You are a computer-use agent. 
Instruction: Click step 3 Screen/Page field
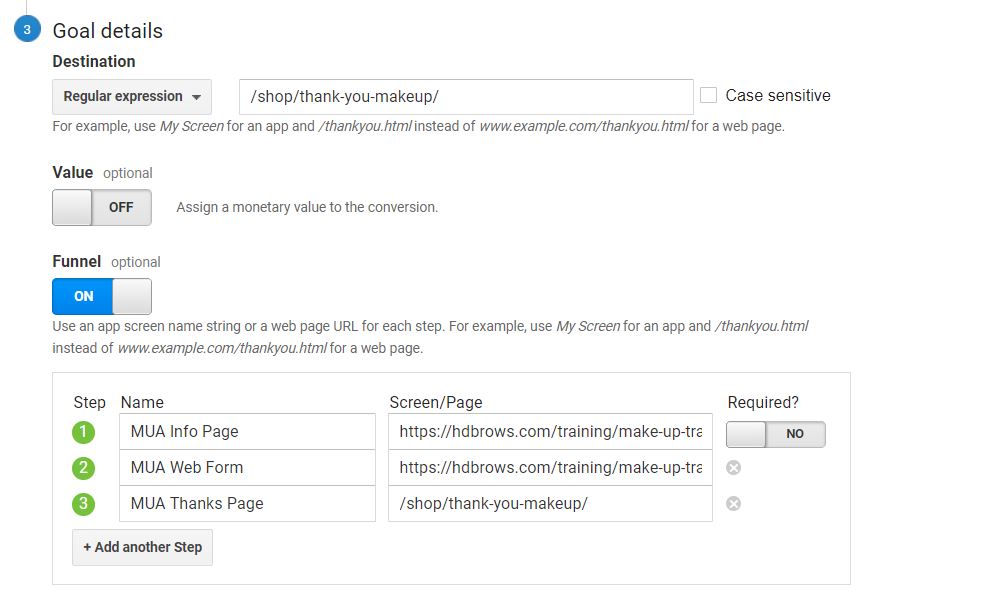[550, 504]
